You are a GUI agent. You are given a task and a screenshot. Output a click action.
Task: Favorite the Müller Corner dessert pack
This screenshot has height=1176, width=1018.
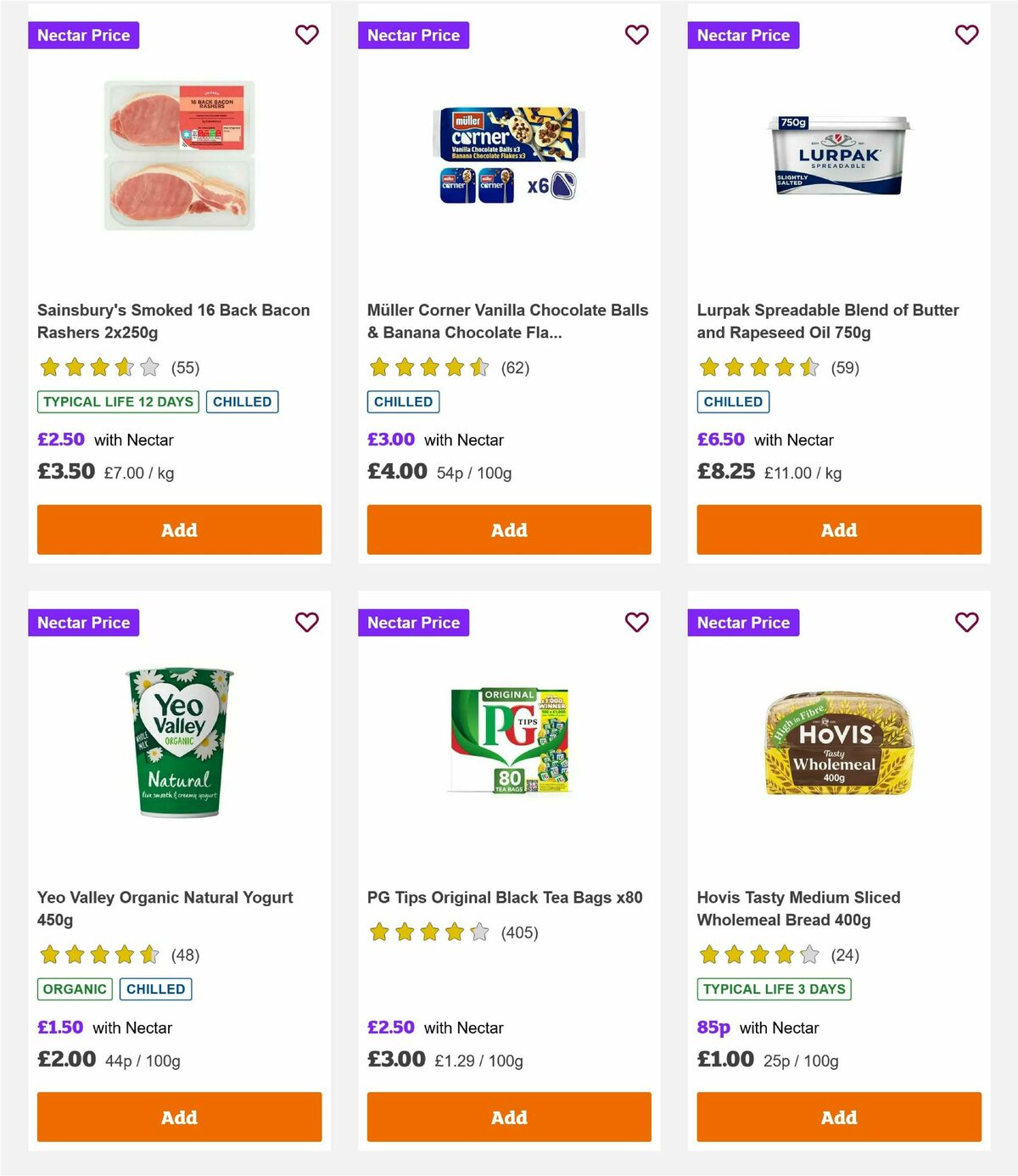click(x=636, y=35)
